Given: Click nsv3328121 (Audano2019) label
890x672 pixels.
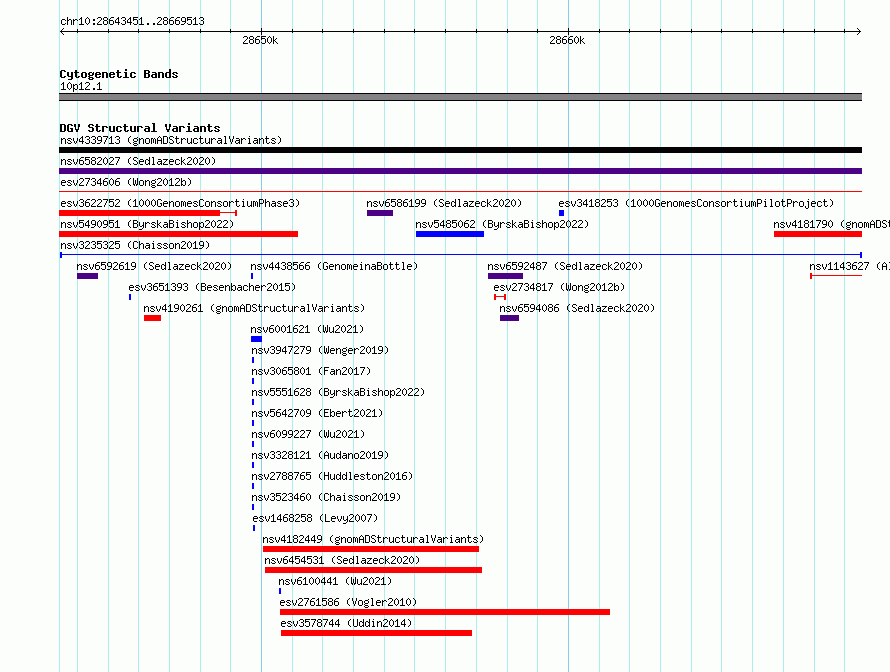Looking at the screenshot, I should (320, 455).
